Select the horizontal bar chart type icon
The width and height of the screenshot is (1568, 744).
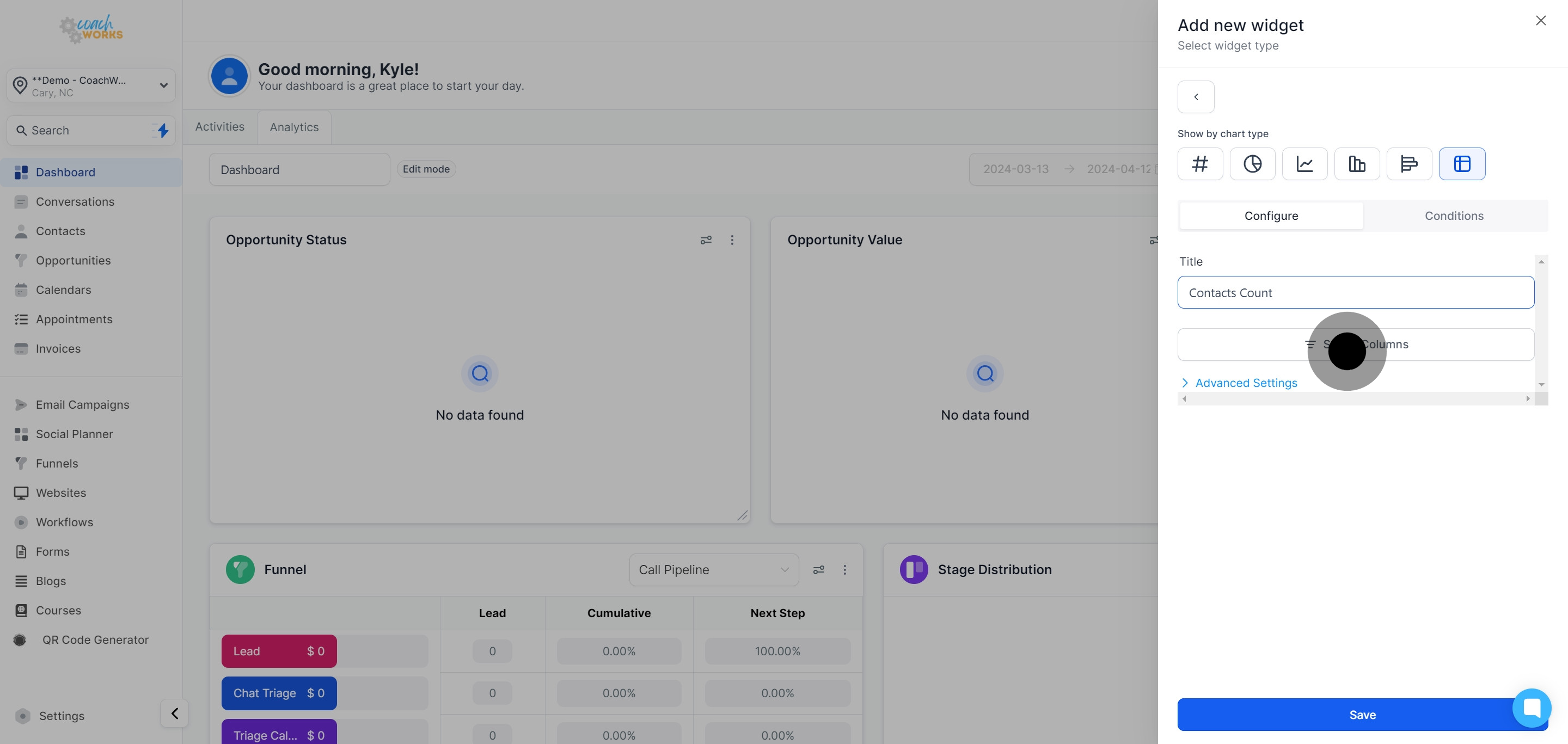pyautogui.click(x=1409, y=164)
